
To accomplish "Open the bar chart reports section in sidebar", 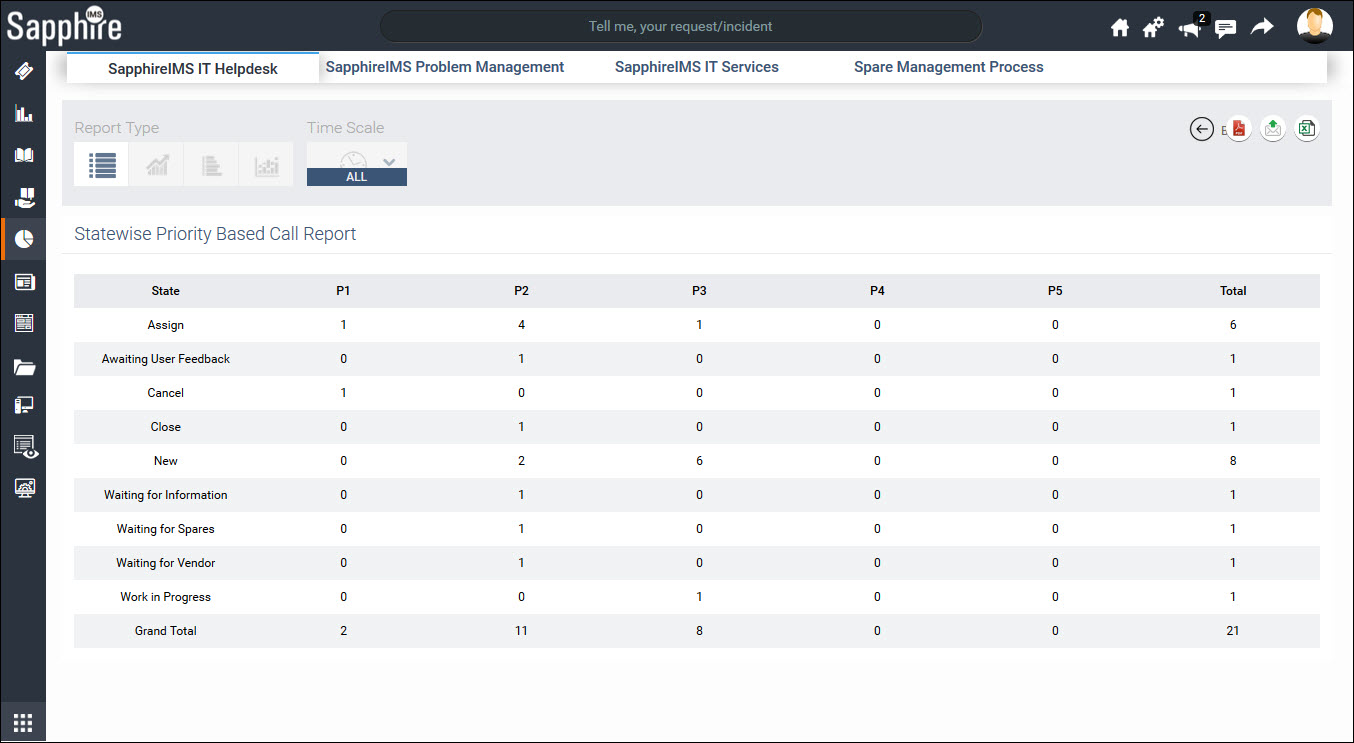I will pos(22,112).
